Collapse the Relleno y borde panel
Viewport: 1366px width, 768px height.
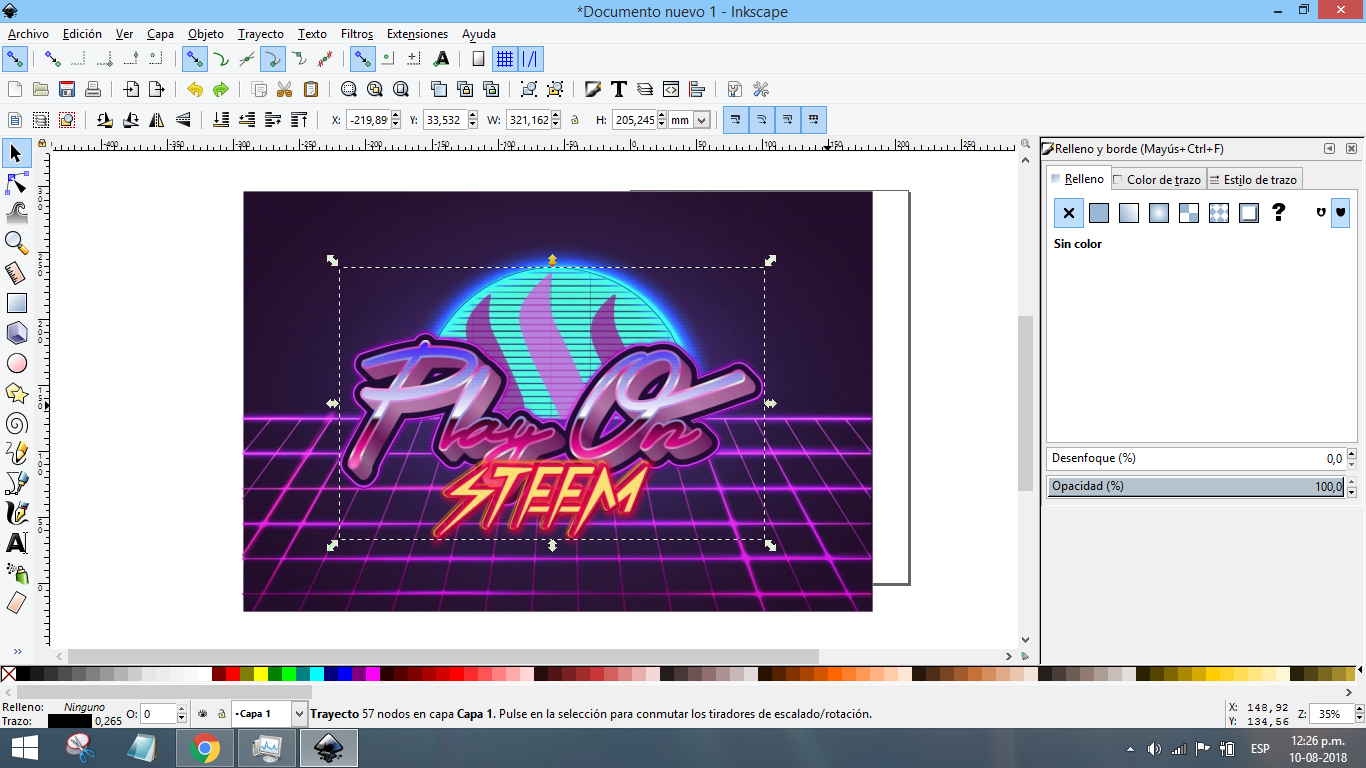click(1329, 149)
